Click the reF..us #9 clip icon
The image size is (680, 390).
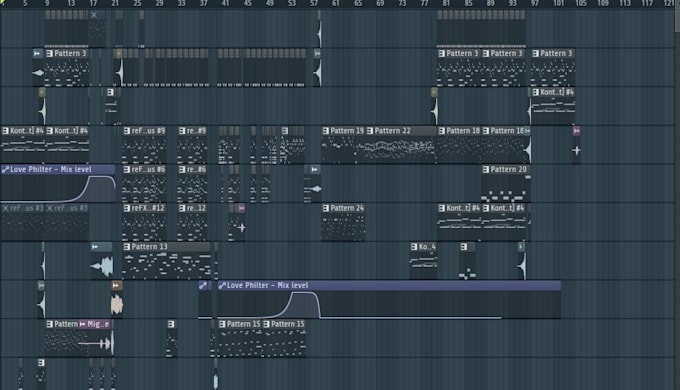pos(127,131)
